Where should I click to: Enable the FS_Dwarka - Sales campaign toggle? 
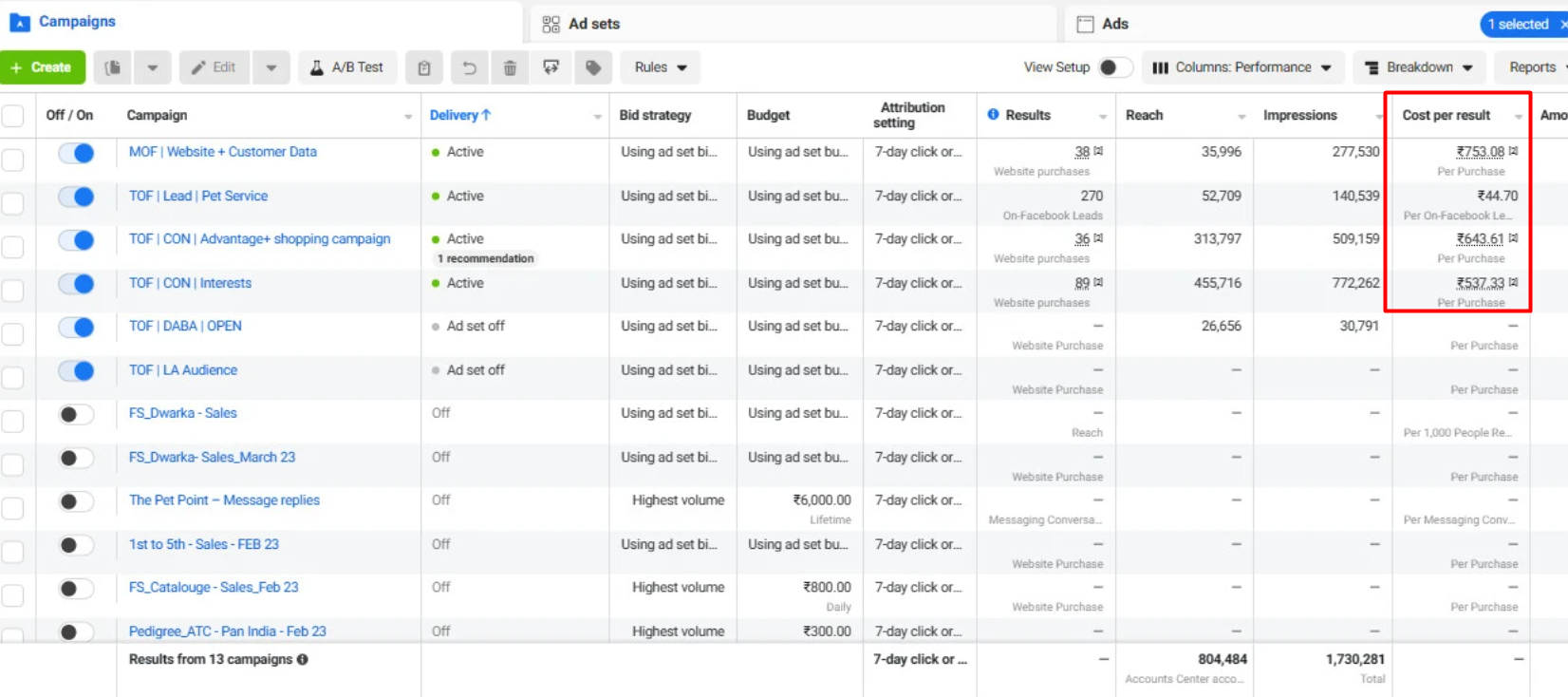pyautogui.click(x=76, y=414)
